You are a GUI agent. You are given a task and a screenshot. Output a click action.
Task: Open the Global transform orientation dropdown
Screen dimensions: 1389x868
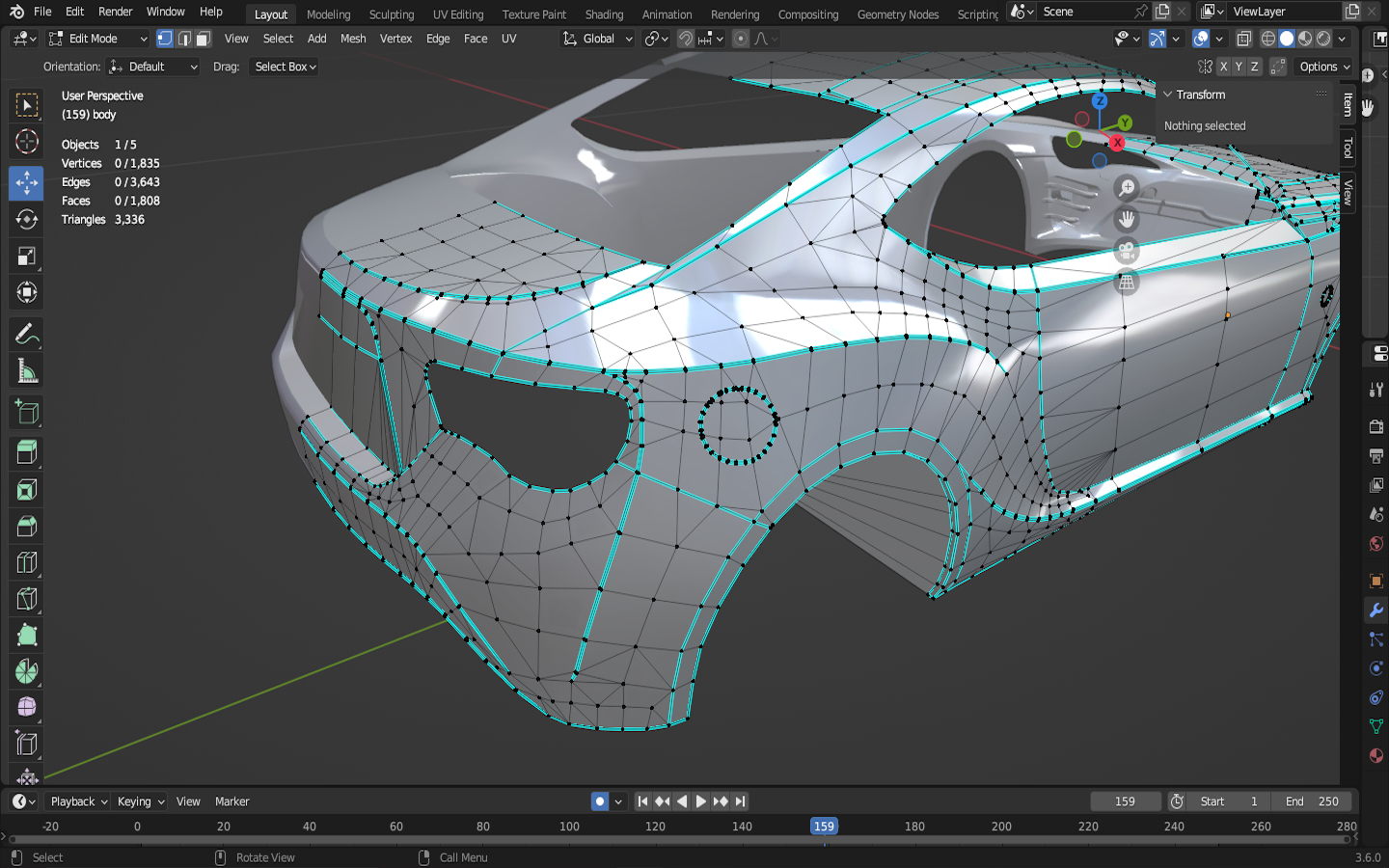coord(598,39)
